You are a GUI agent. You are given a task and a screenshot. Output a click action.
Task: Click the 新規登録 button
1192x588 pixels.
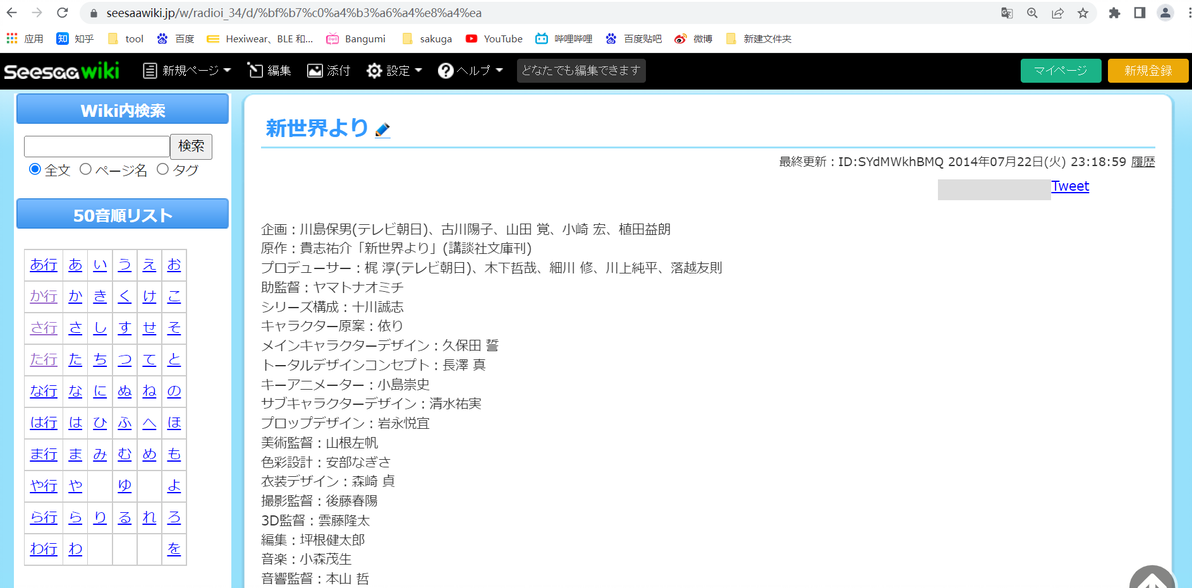click(1148, 71)
